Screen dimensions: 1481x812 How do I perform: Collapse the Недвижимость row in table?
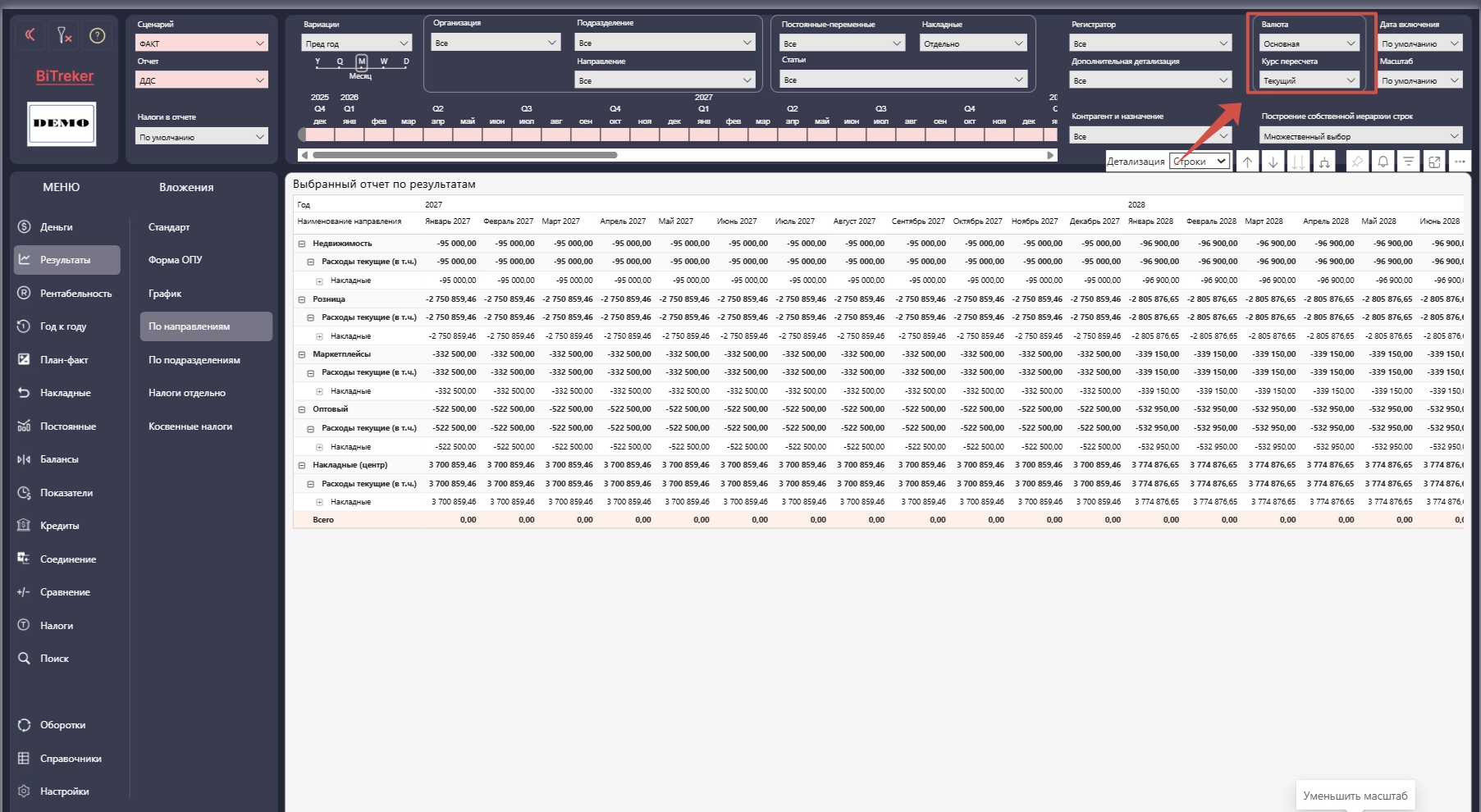301,244
